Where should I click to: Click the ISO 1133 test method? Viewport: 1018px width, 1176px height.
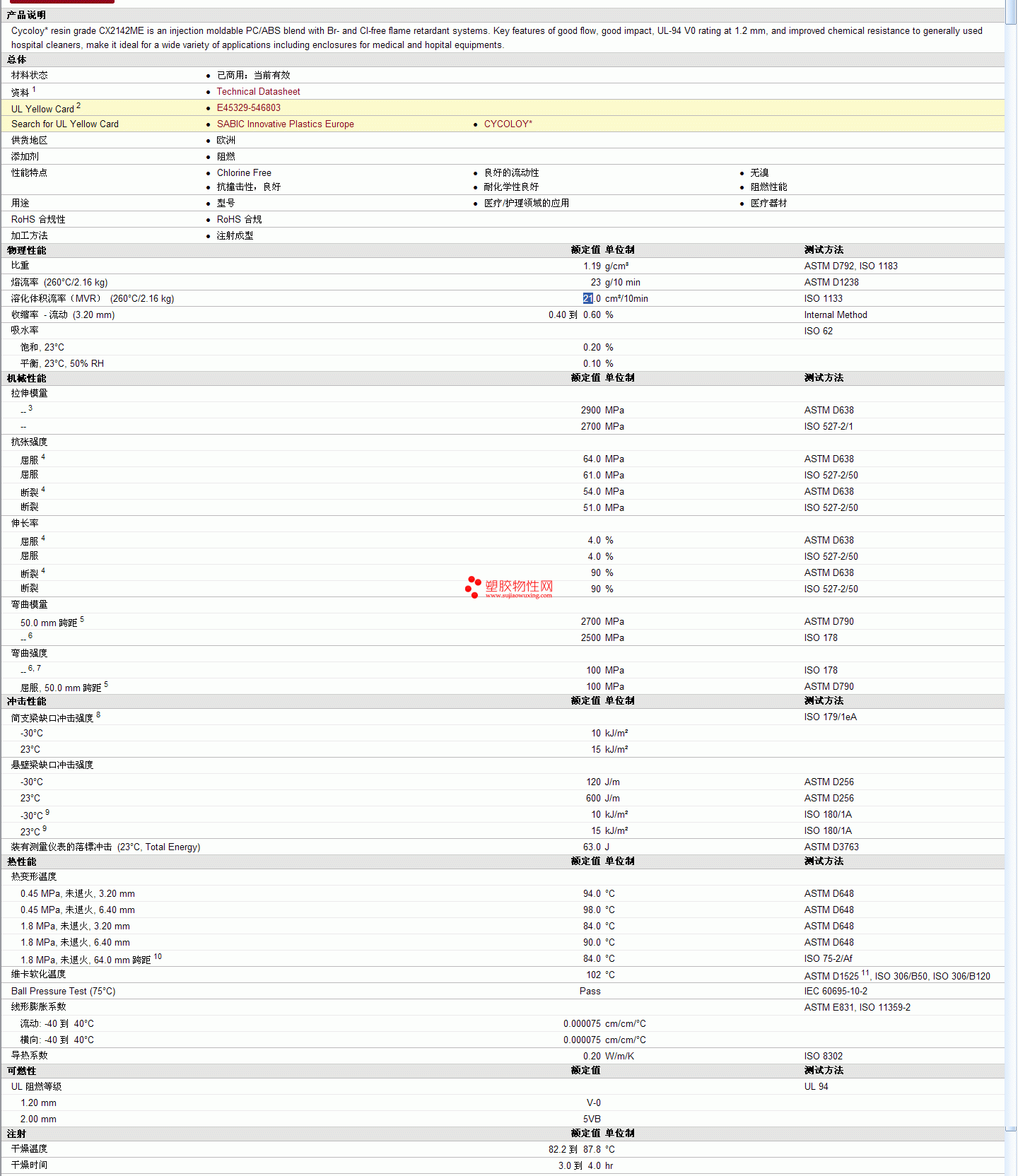point(823,298)
